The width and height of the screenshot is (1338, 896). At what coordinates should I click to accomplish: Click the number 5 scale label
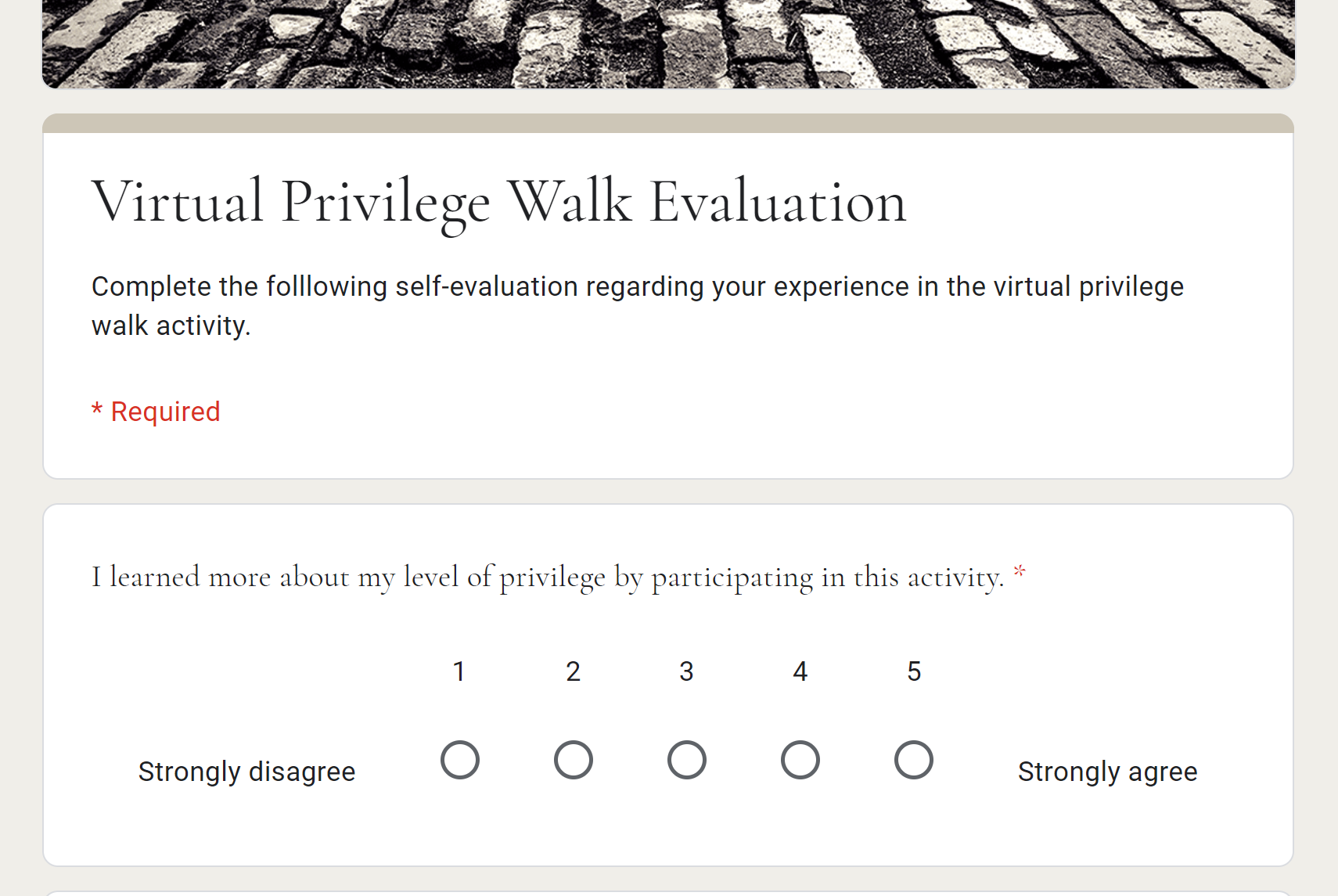(913, 671)
